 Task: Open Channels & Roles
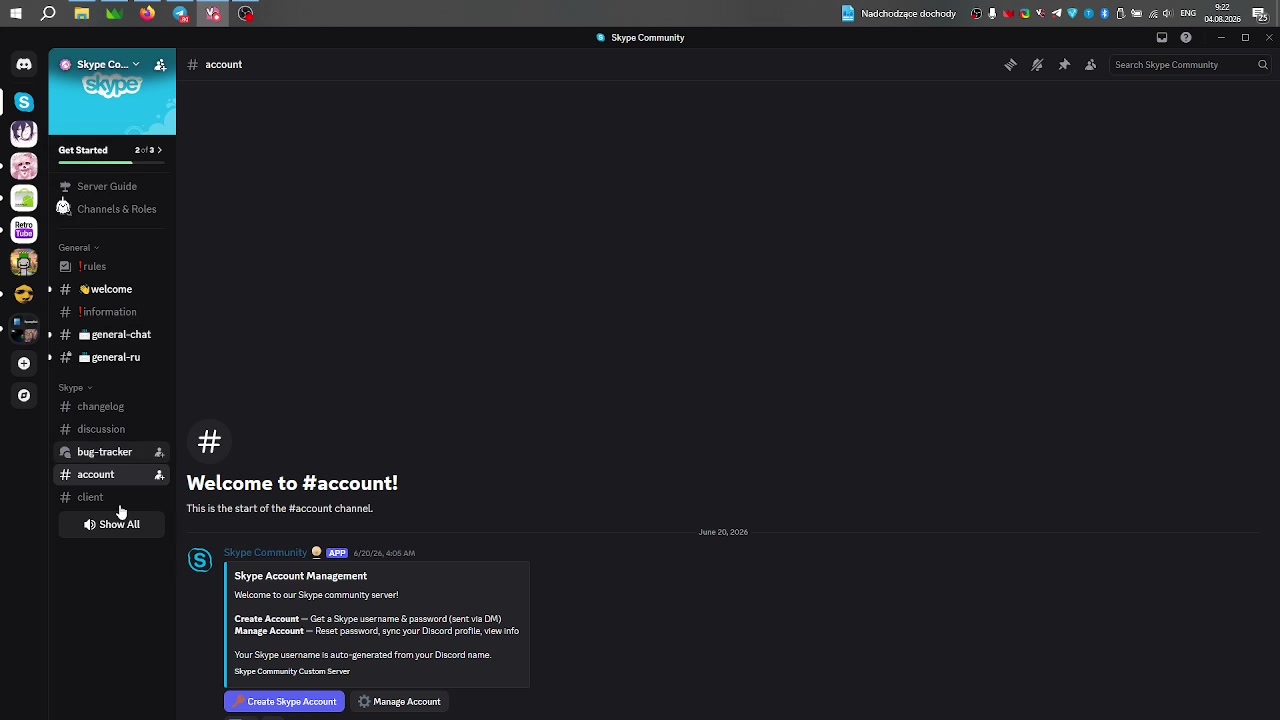(x=111, y=209)
